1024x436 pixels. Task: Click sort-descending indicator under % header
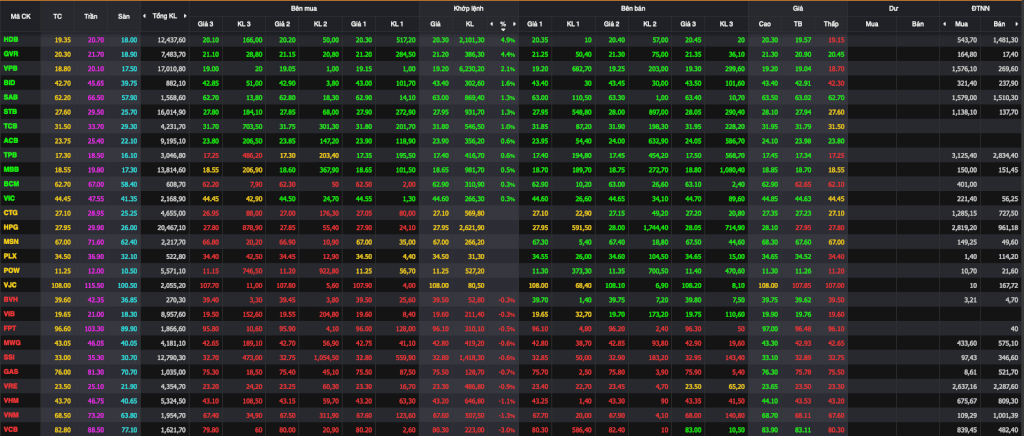coord(503,29)
